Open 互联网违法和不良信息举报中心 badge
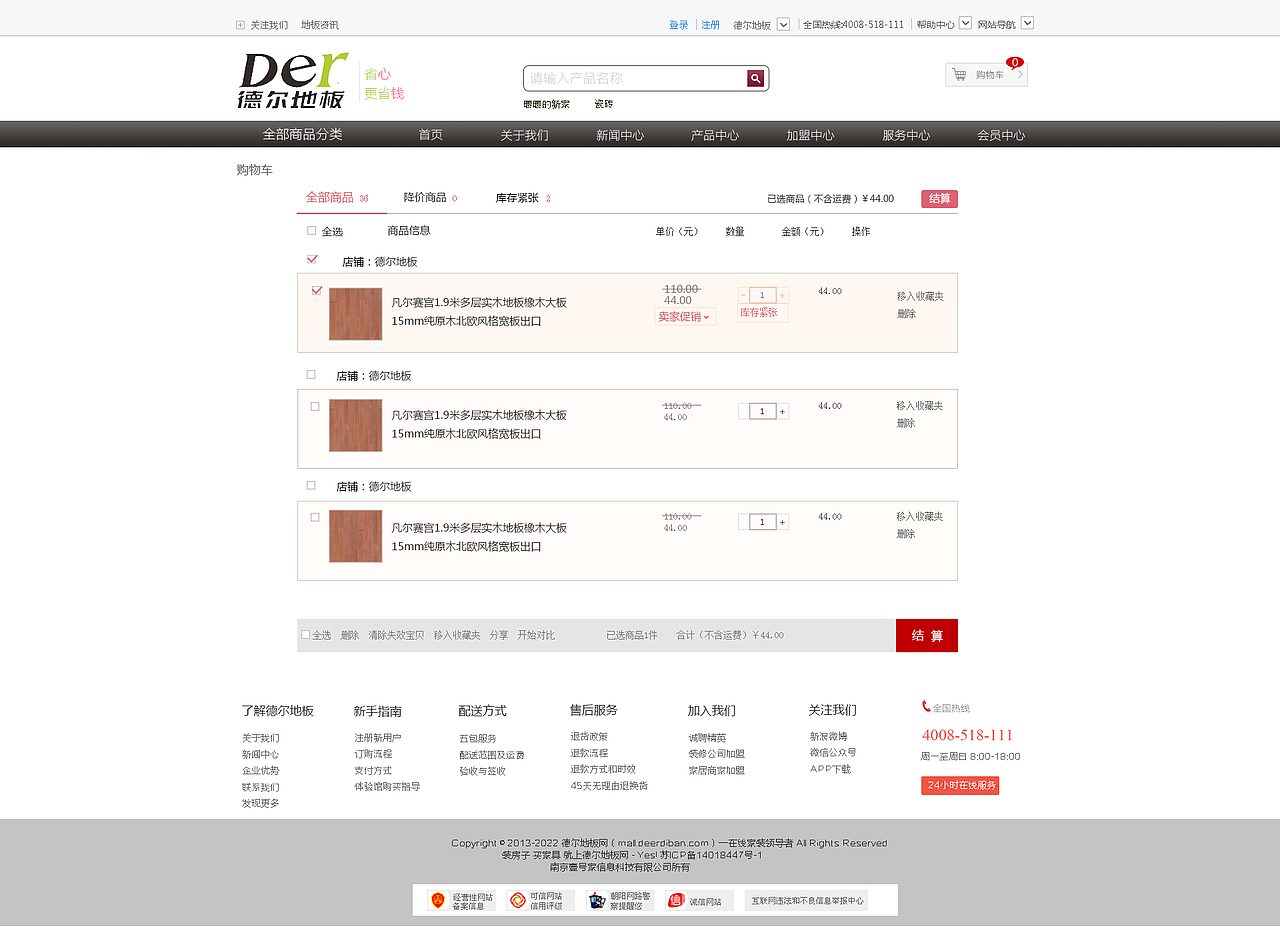Screen dimensions: 1280x927 coord(806,900)
